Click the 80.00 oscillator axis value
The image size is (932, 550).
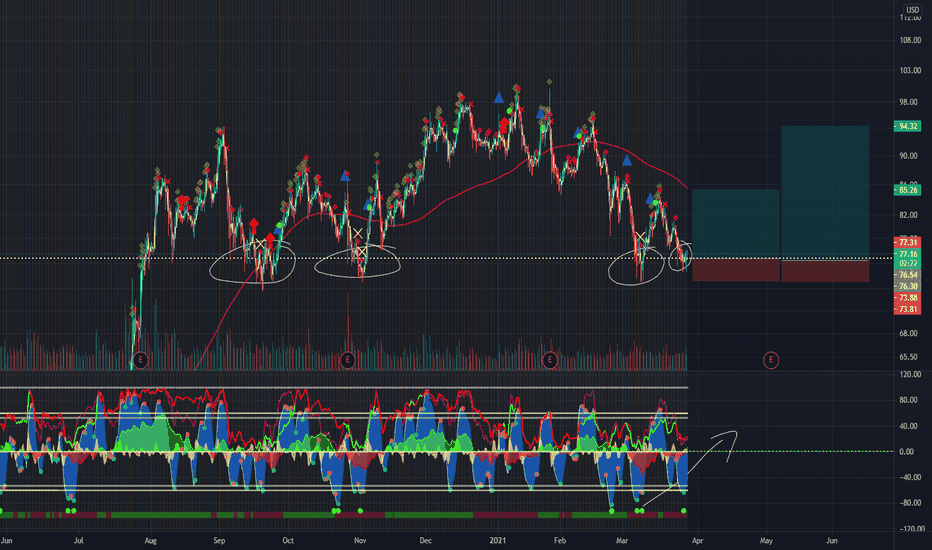coord(907,400)
